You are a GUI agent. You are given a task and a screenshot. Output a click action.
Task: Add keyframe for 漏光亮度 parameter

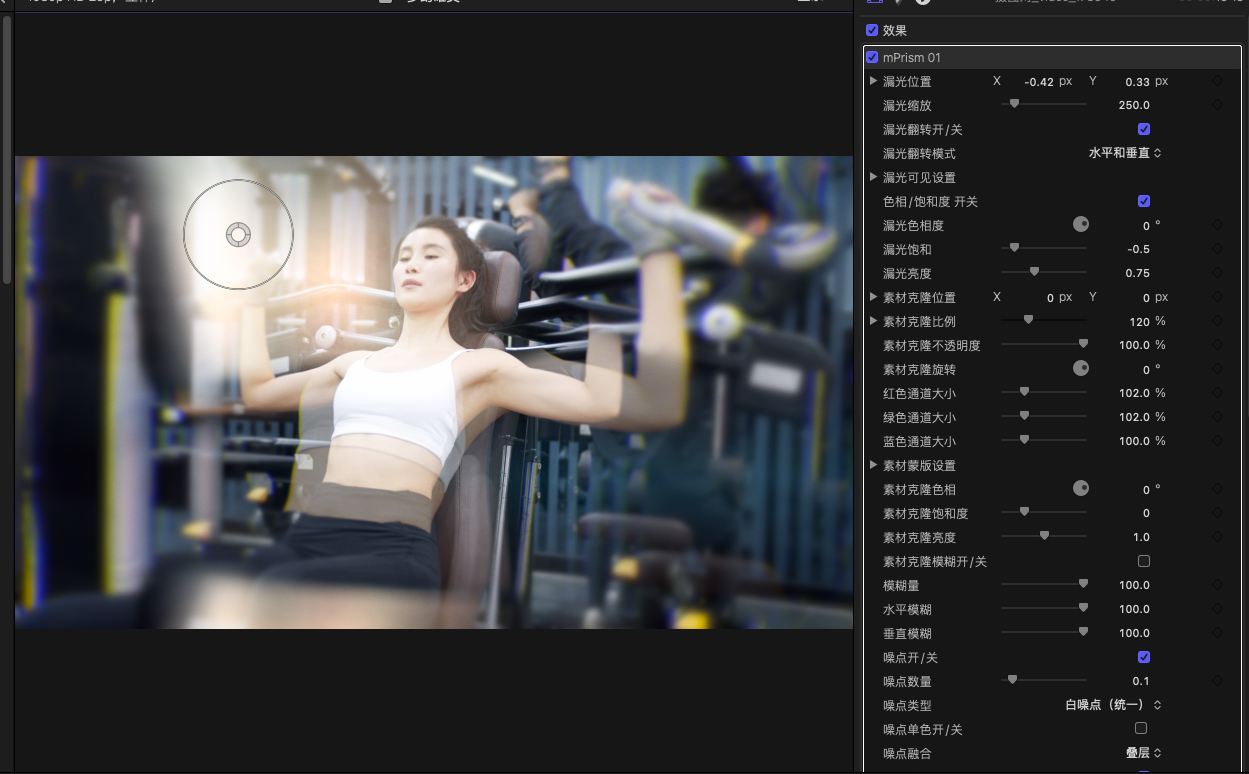tap(1217, 273)
